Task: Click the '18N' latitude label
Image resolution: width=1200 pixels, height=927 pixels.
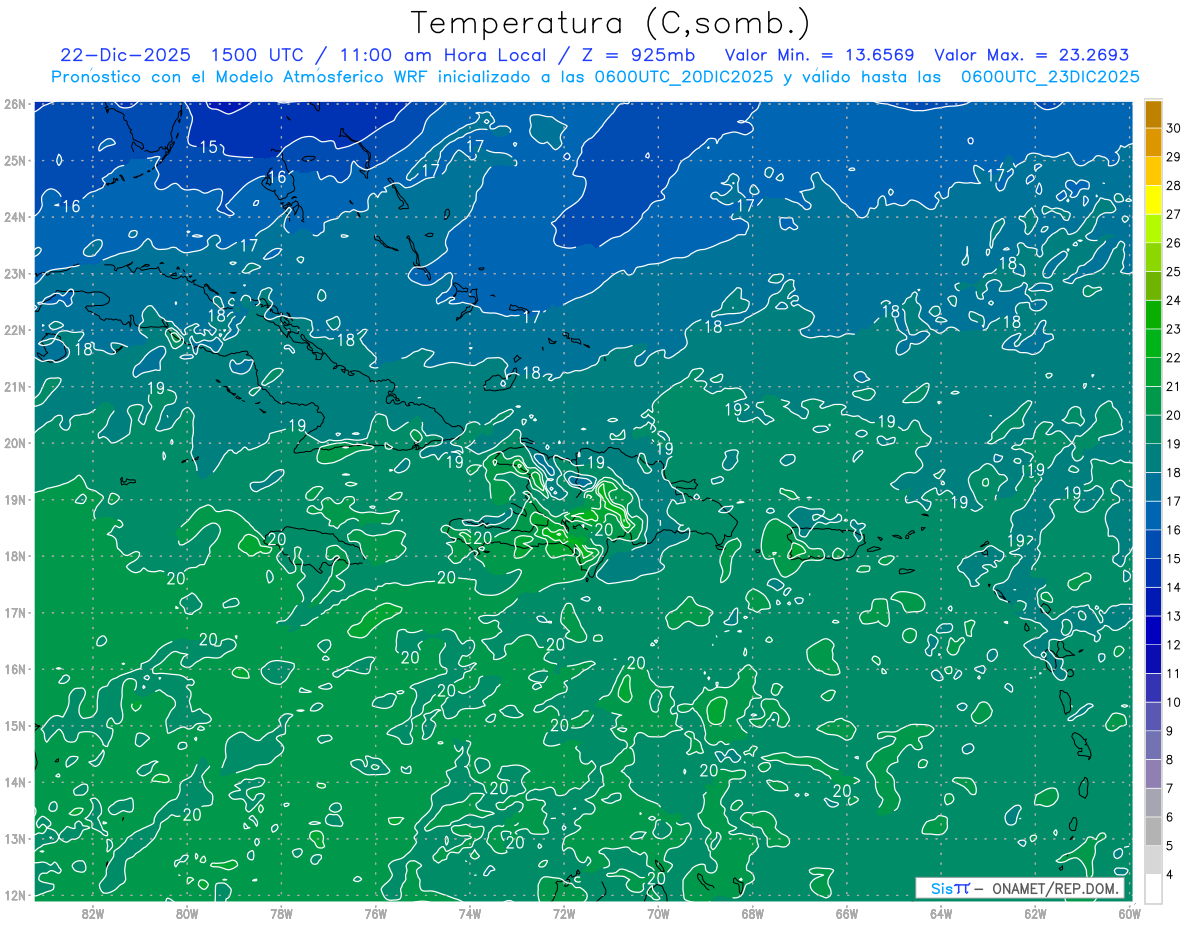Action: coord(14,556)
